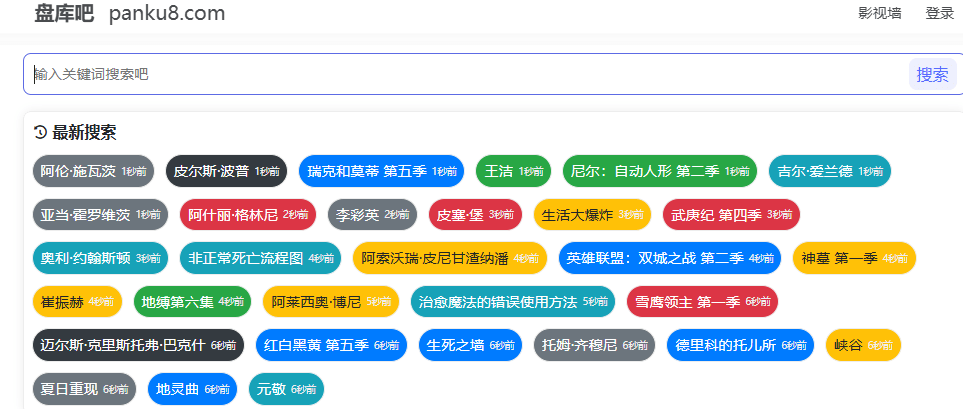Image resolution: width=963 pixels, height=409 pixels.
Task: Open the 武庚纪 第四季 search tag
Action: [731, 214]
